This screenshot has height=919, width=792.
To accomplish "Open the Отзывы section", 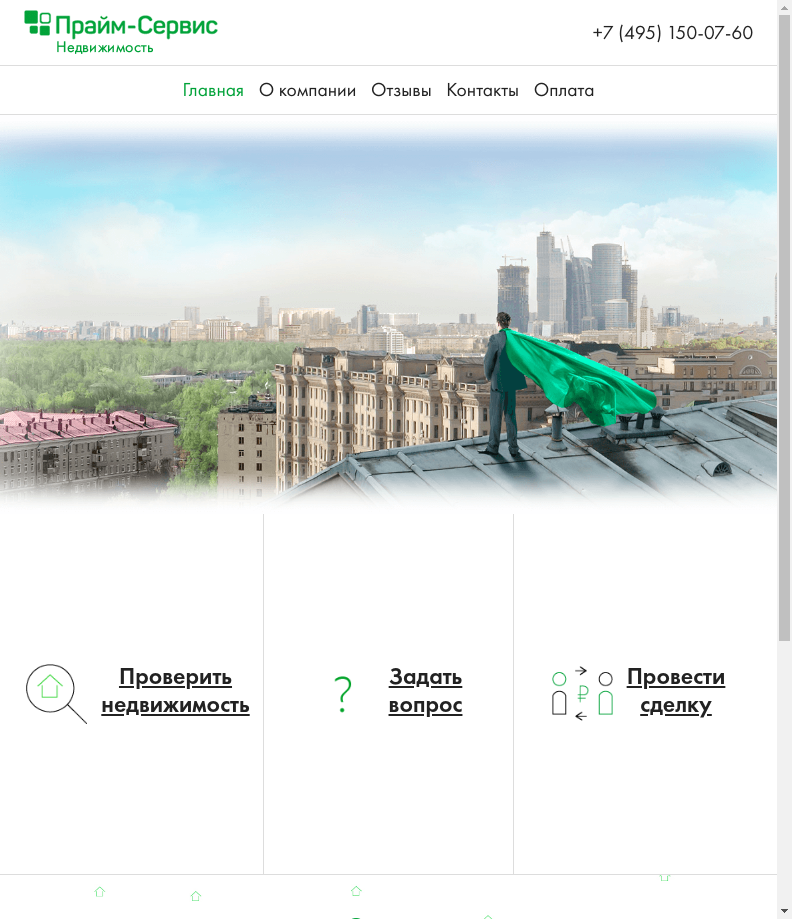I will [401, 91].
